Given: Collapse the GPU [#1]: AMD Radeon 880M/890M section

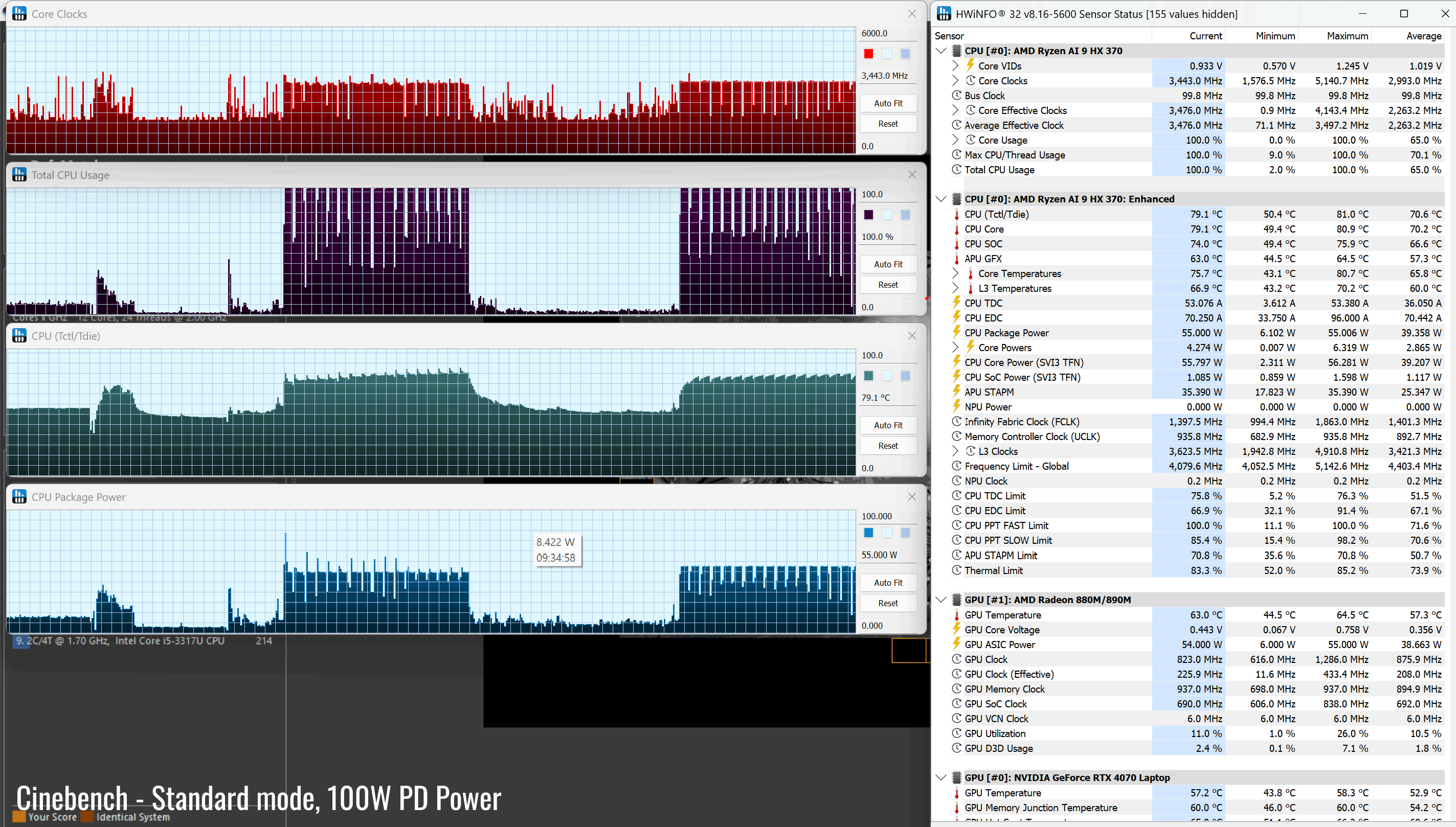Looking at the screenshot, I should (x=941, y=599).
